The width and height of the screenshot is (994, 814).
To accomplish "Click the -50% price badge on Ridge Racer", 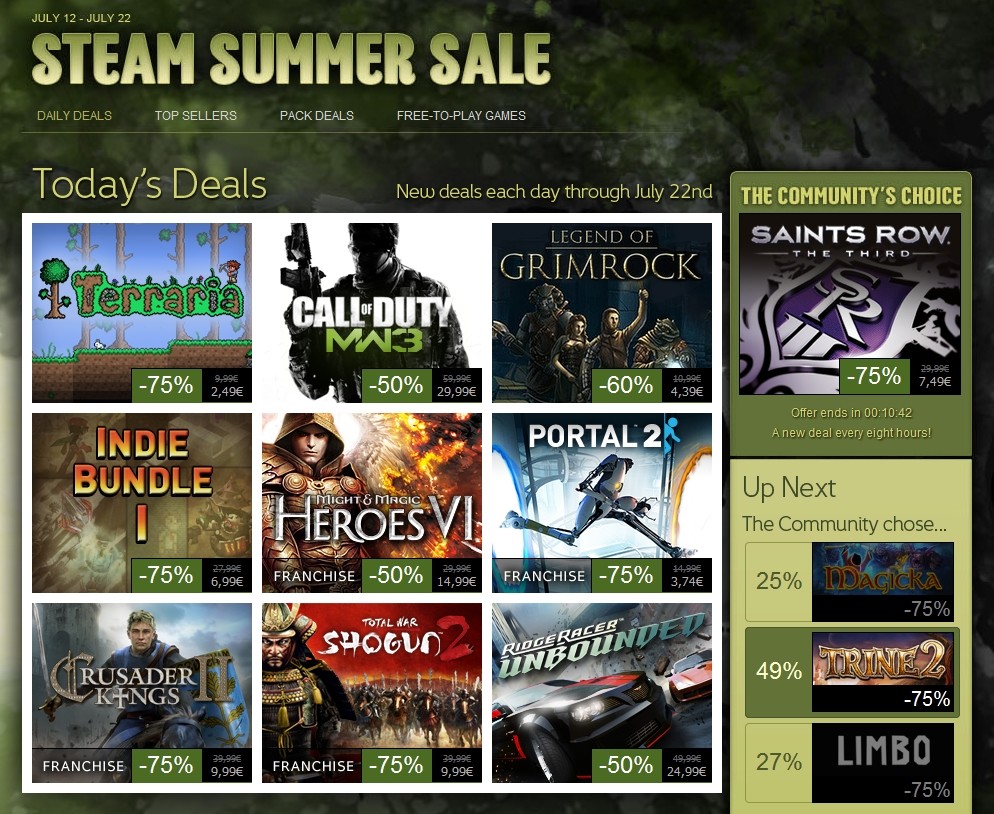I will pos(626,765).
